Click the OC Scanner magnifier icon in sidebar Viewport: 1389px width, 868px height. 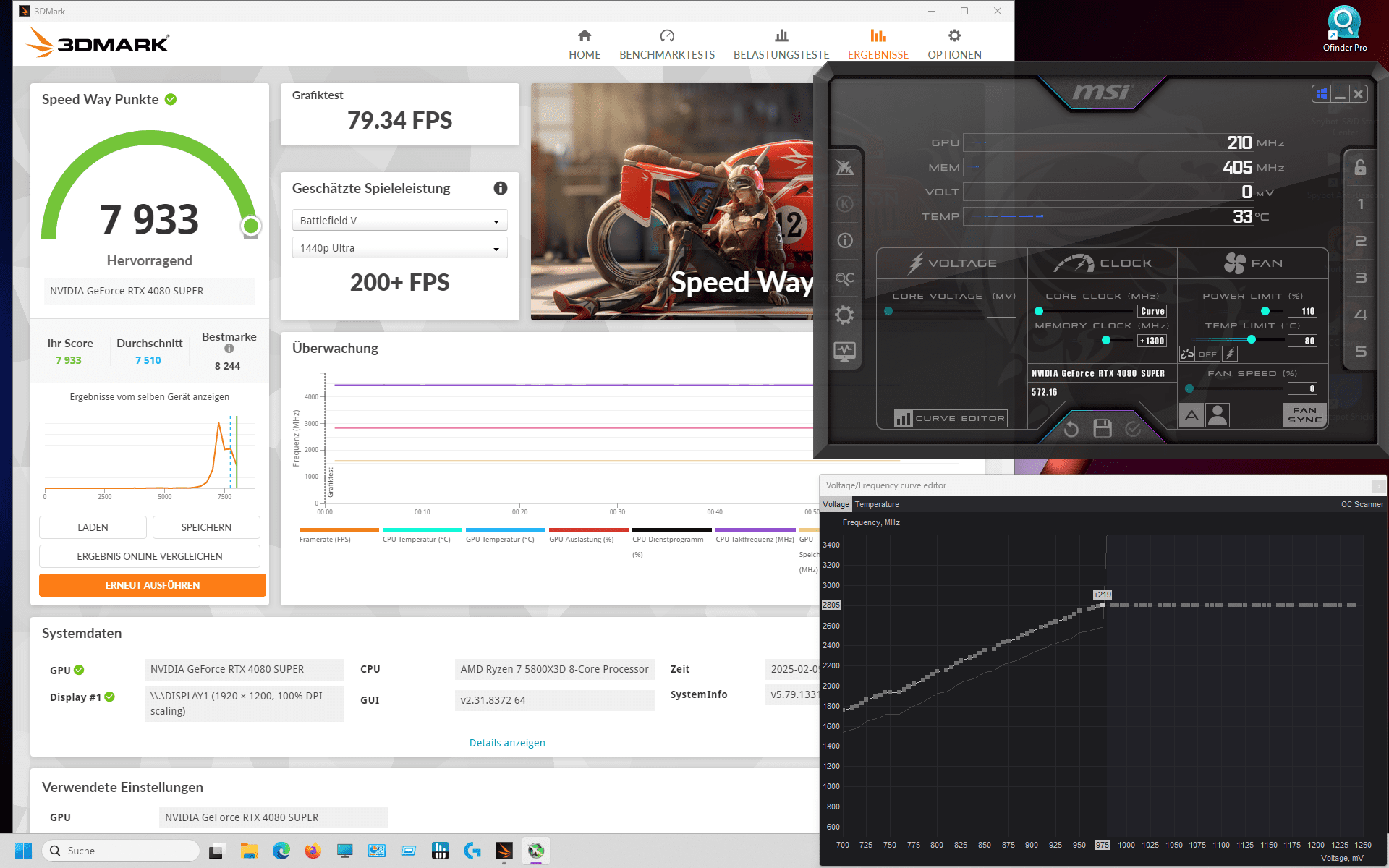[844, 278]
